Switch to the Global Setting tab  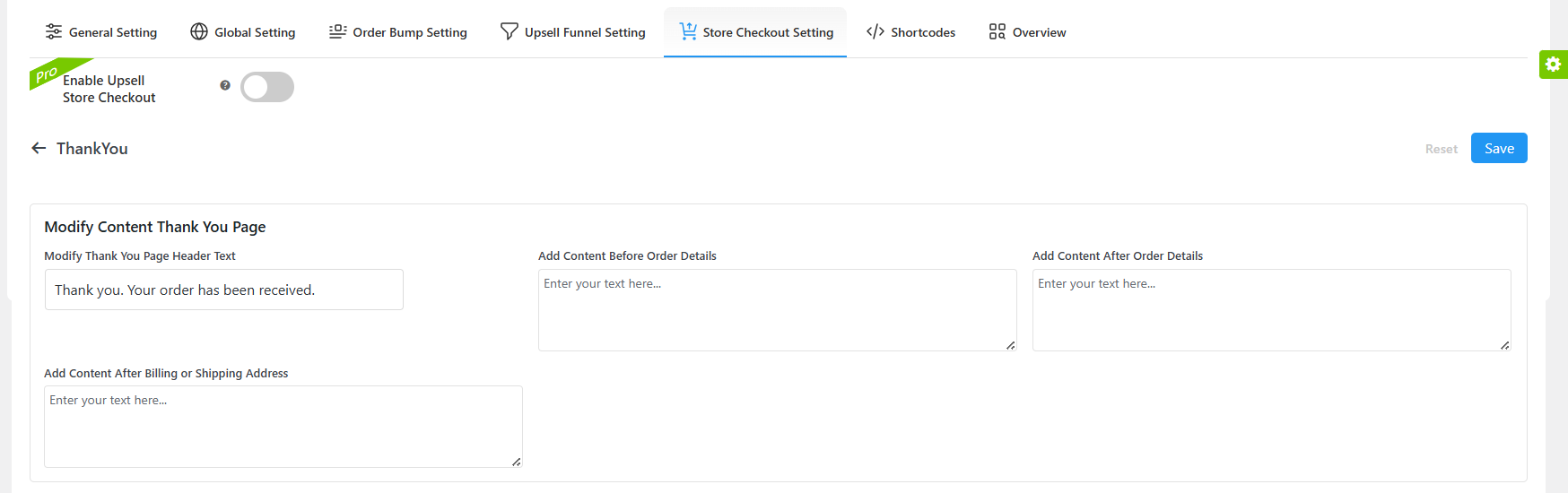pyautogui.click(x=242, y=32)
